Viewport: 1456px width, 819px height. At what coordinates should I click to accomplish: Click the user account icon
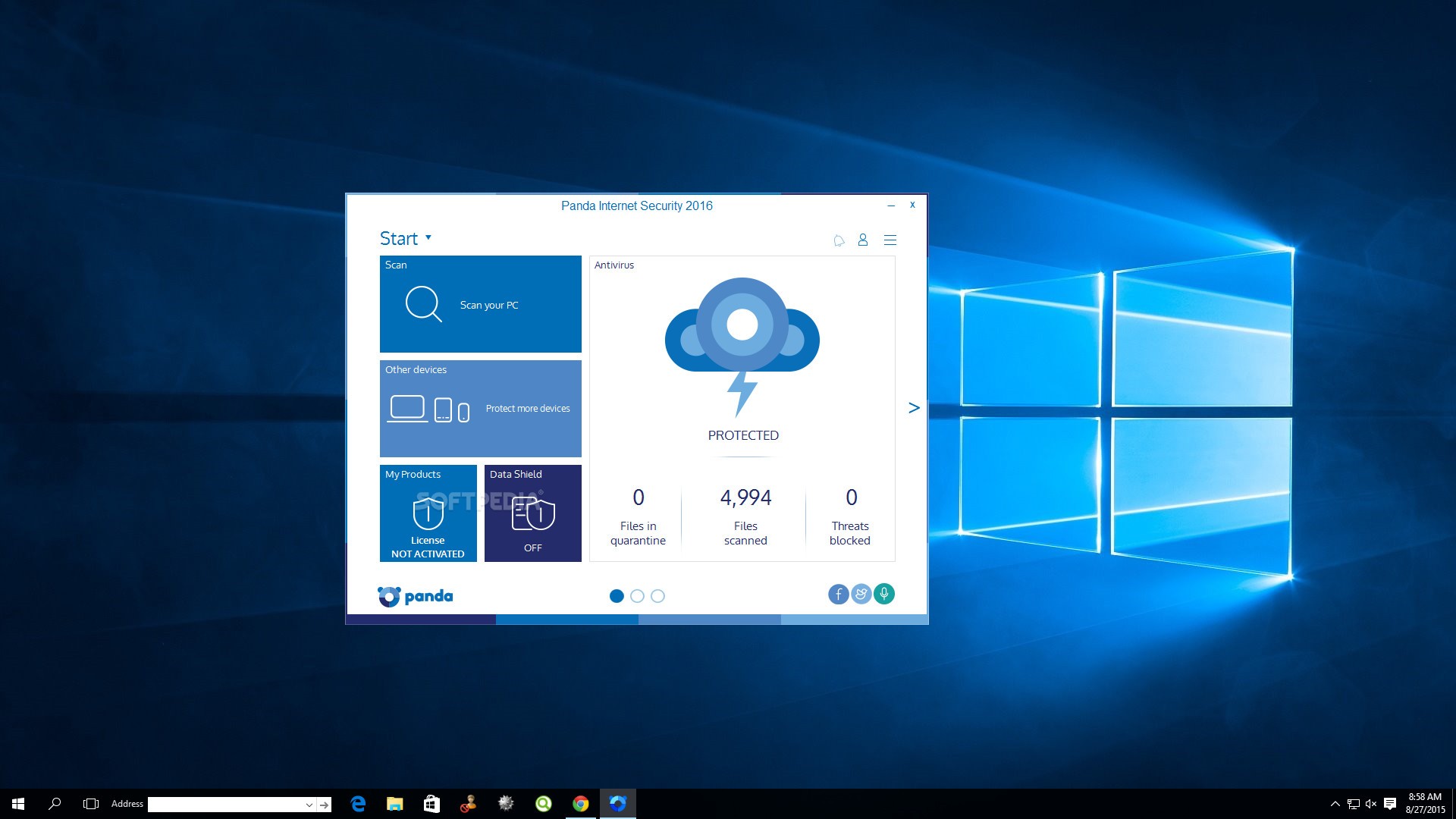863,240
